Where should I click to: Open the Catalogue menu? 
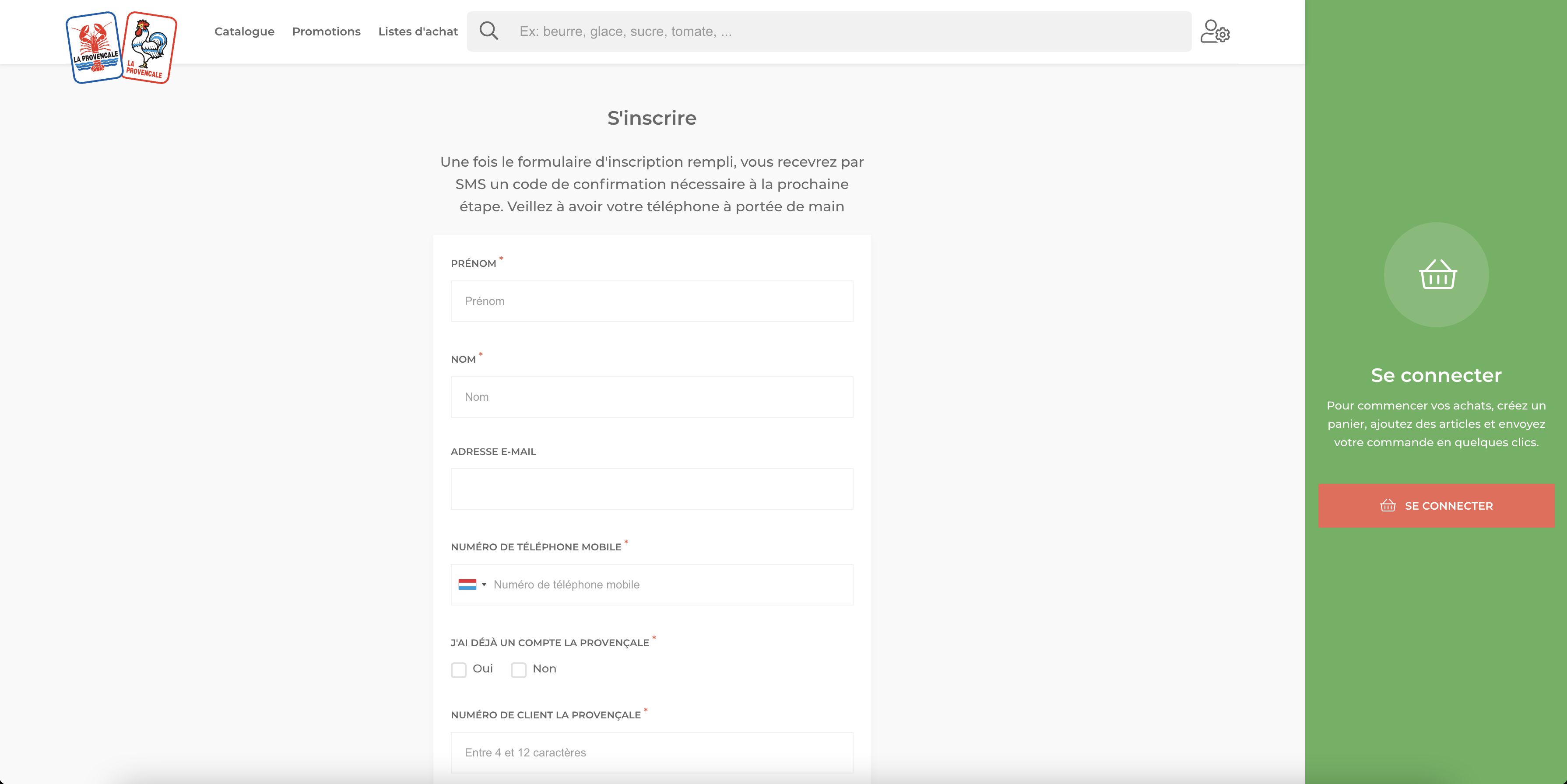click(245, 31)
